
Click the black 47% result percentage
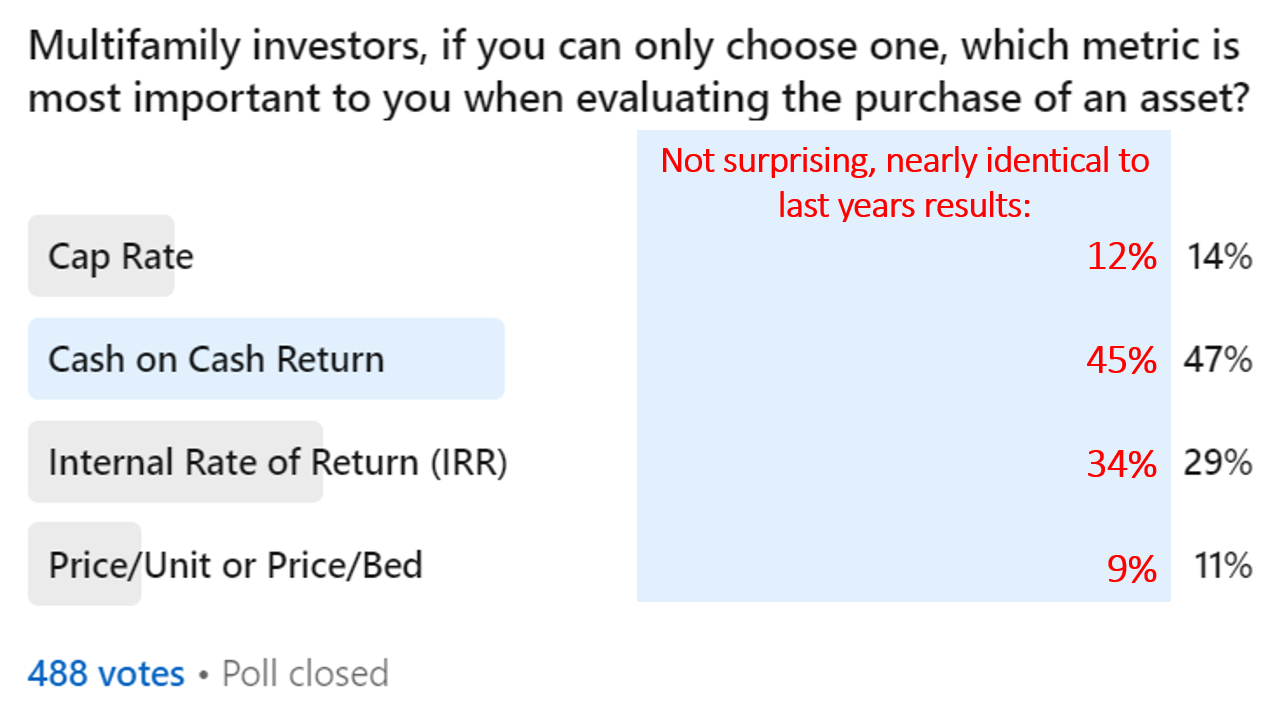pos(1220,359)
